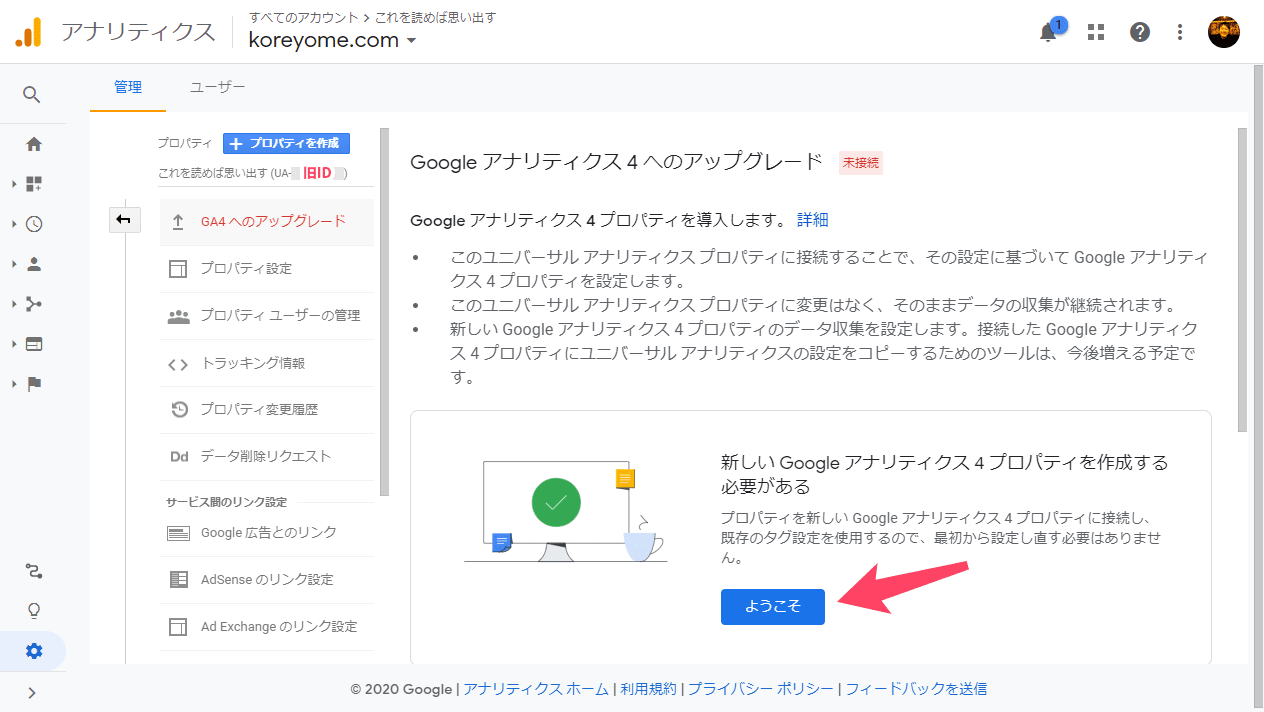Expand the Audience sidebar triangle
Viewport: 1264px width, 712px height.
14,264
